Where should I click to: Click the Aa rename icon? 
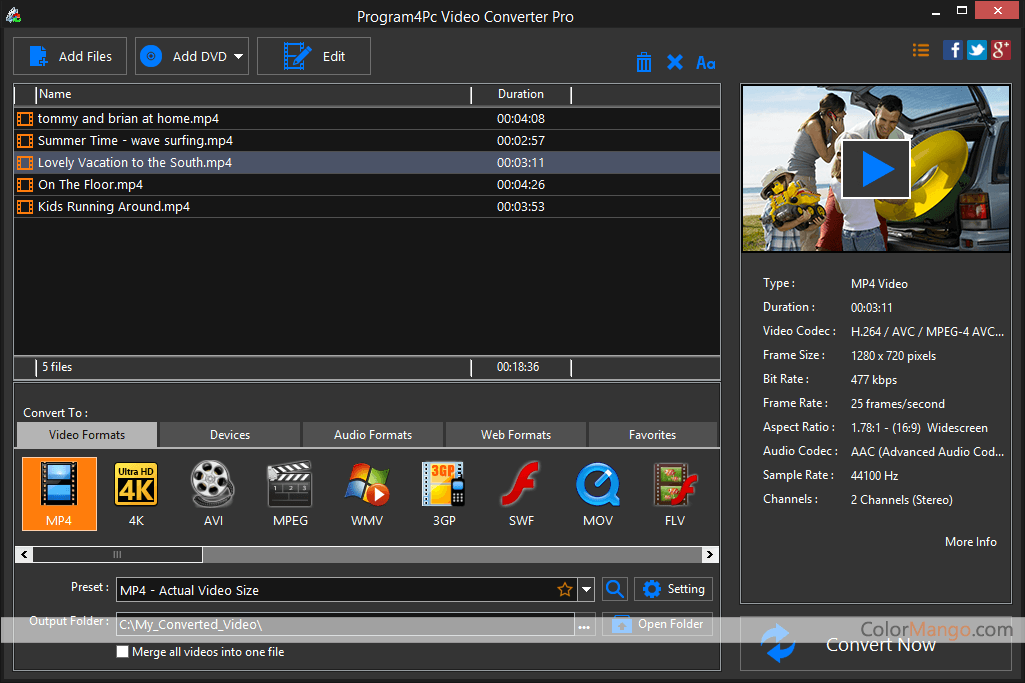705,63
